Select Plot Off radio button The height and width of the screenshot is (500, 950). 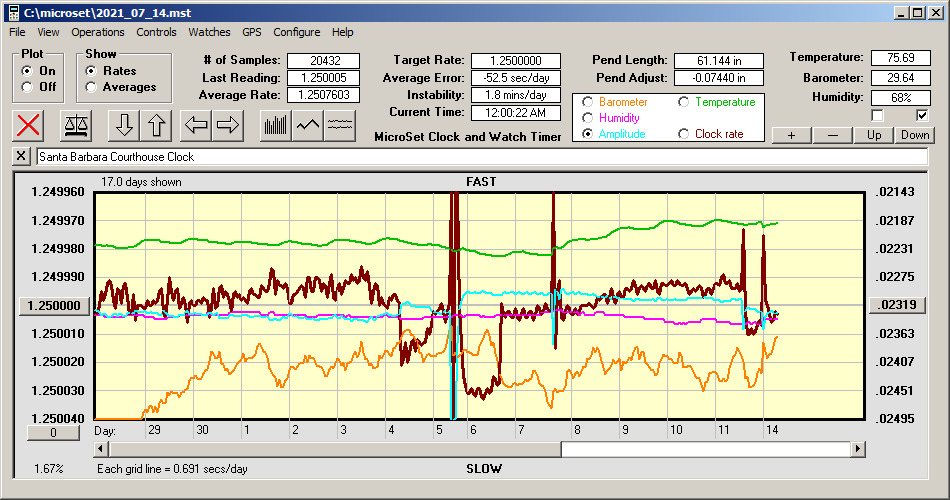(27, 87)
